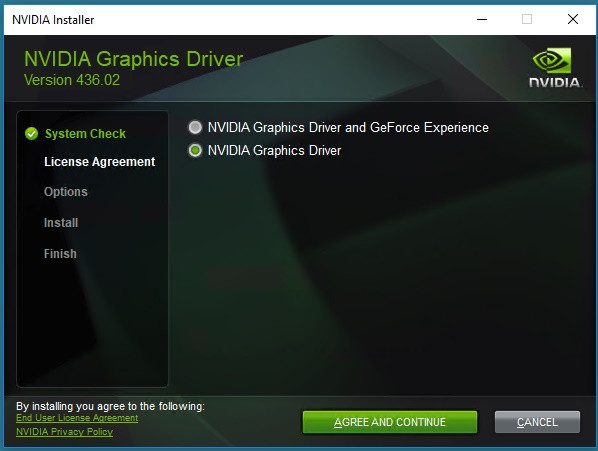This screenshot has width=598, height=451.
Task: Click 'By installing you agree to the following' text
Action: tap(110, 406)
